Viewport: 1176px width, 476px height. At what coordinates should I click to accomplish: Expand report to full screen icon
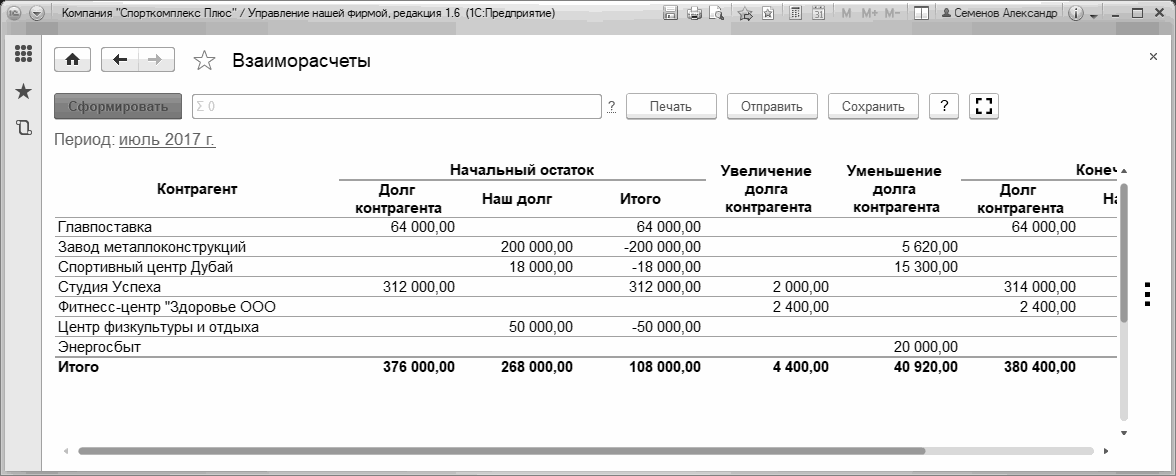[x=984, y=106]
